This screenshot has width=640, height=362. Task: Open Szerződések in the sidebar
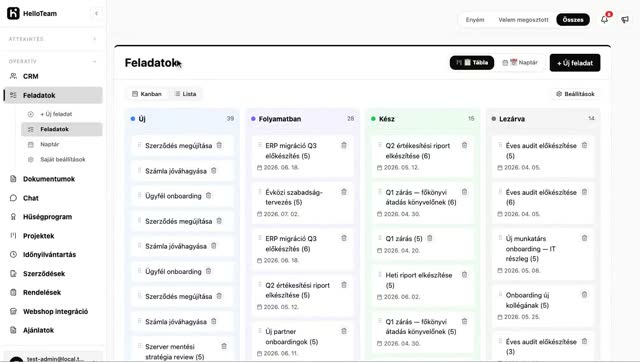tap(53, 273)
